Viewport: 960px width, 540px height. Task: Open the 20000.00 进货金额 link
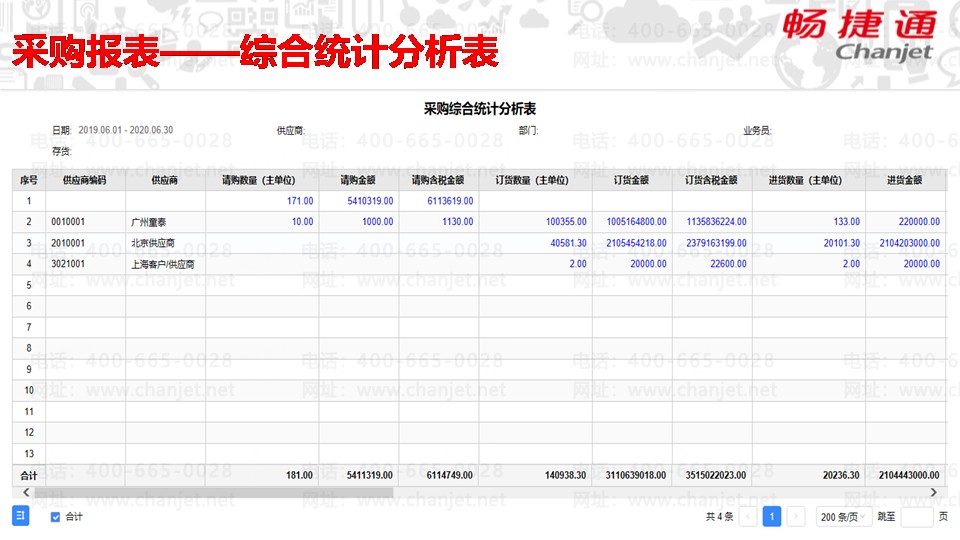tap(921, 264)
